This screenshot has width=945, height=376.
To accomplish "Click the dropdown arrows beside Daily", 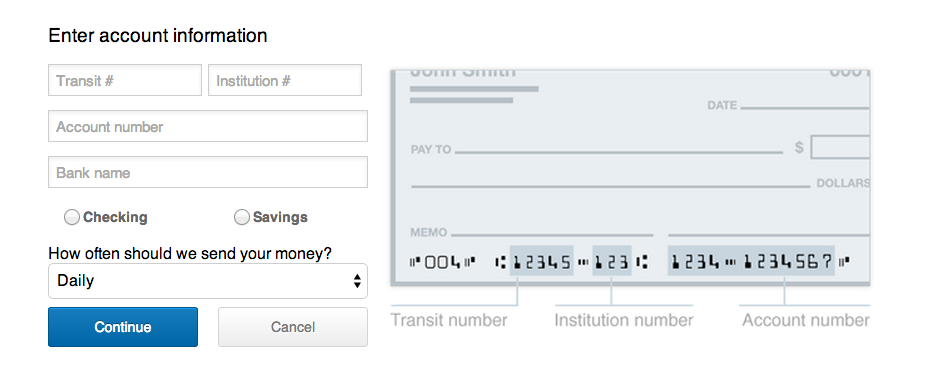I will 357,281.
